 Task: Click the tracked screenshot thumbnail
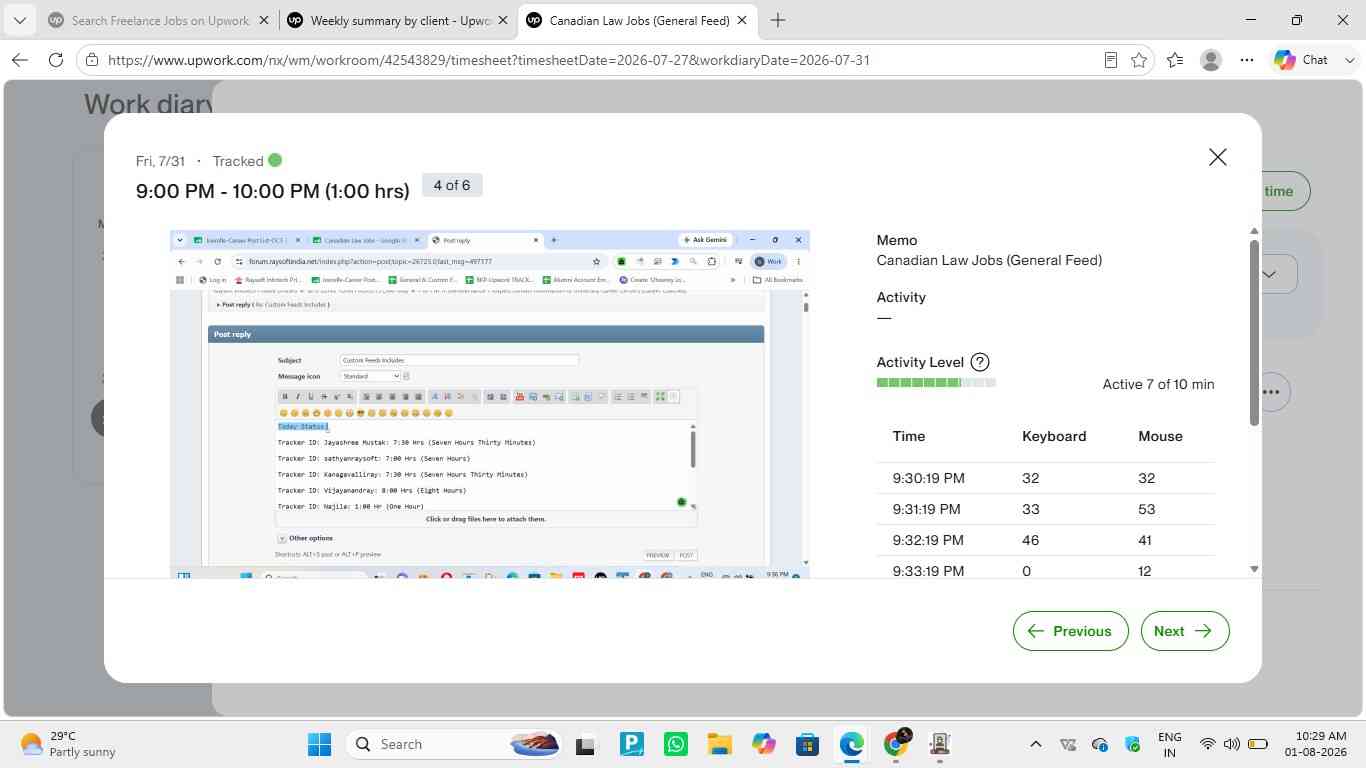click(490, 404)
